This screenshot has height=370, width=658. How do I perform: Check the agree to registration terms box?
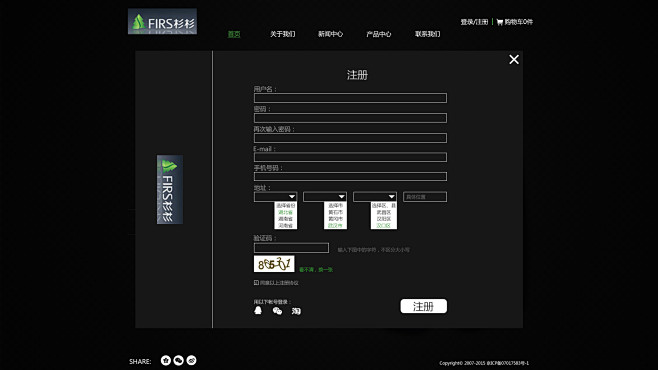(x=256, y=283)
